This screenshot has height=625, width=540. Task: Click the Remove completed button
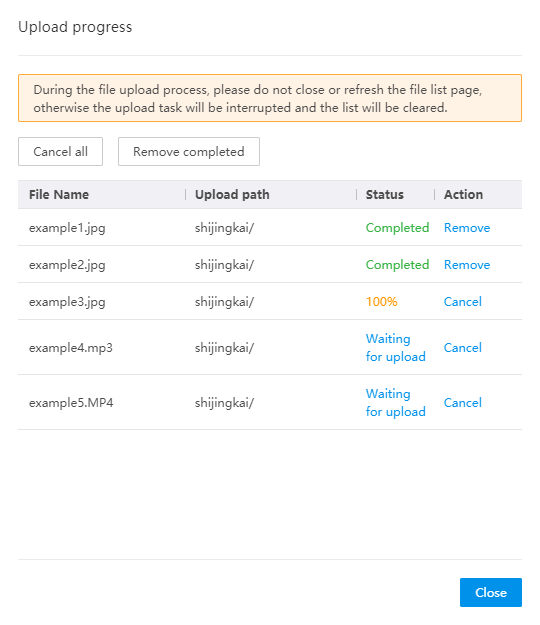click(x=189, y=151)
